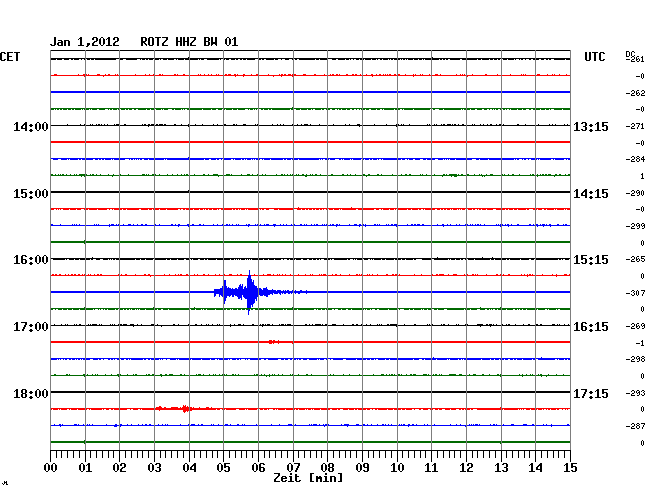Image resolution: width=650 pixels, height=494 pixels.
Task: Select the 17:00 CET time label
Action: tap(31, 327)
